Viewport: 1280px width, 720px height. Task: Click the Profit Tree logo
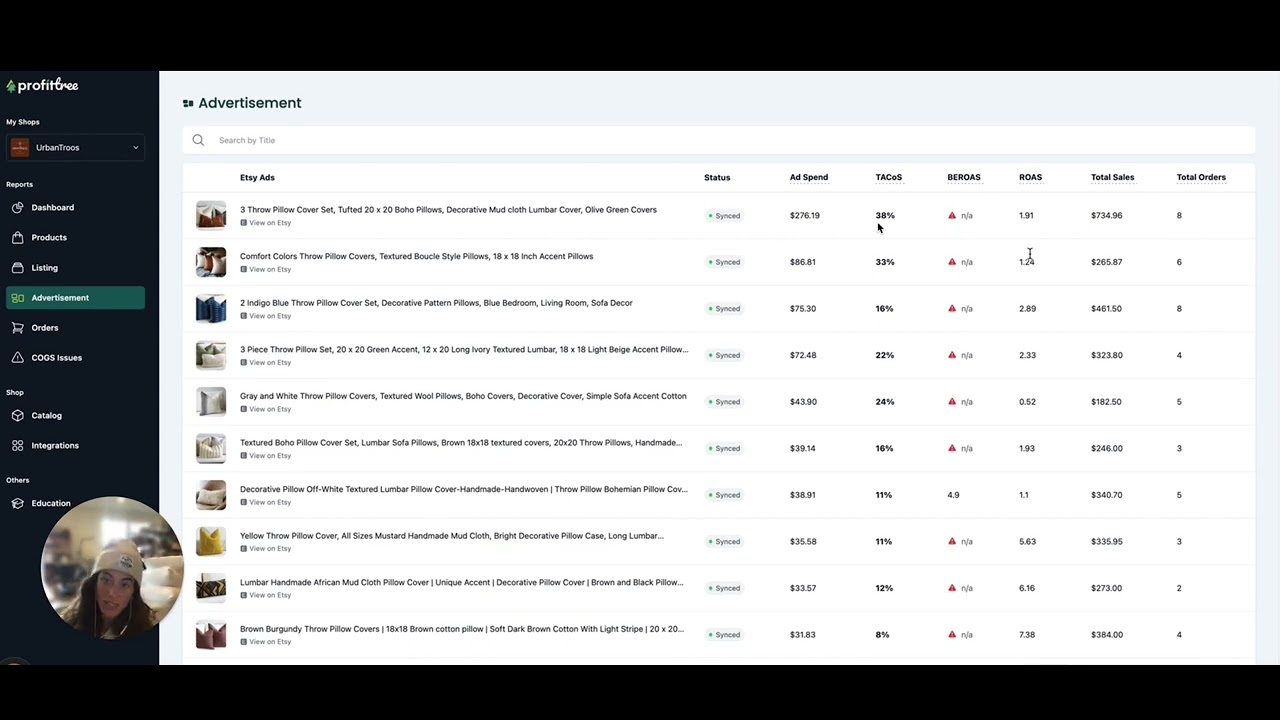(42, 85)
